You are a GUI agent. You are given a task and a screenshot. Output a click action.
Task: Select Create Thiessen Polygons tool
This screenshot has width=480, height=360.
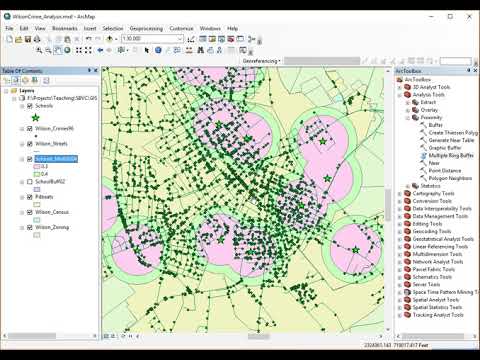point(453,133)
